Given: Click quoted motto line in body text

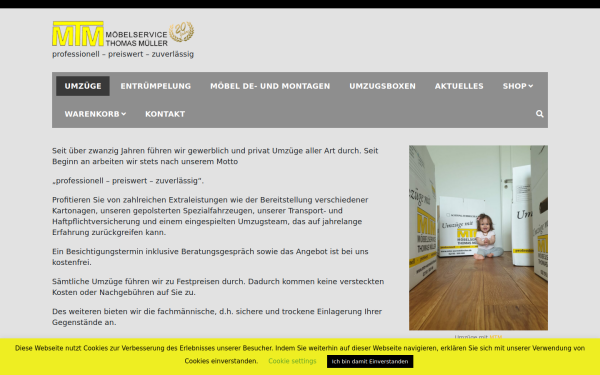Looking at the screenshot, I should (128, 181).
